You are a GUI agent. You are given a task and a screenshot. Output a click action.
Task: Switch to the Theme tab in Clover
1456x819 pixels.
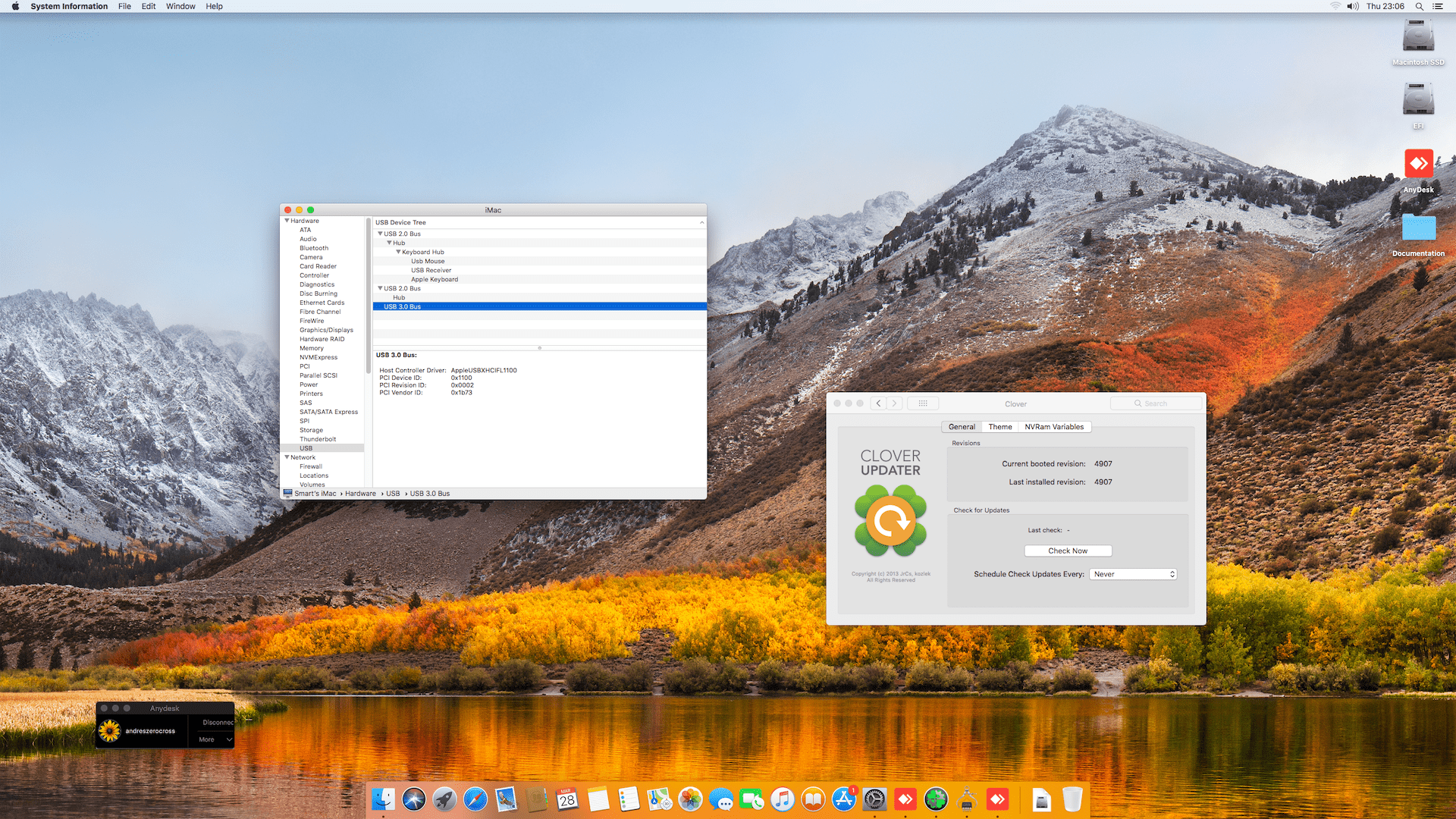point(1000,427)
